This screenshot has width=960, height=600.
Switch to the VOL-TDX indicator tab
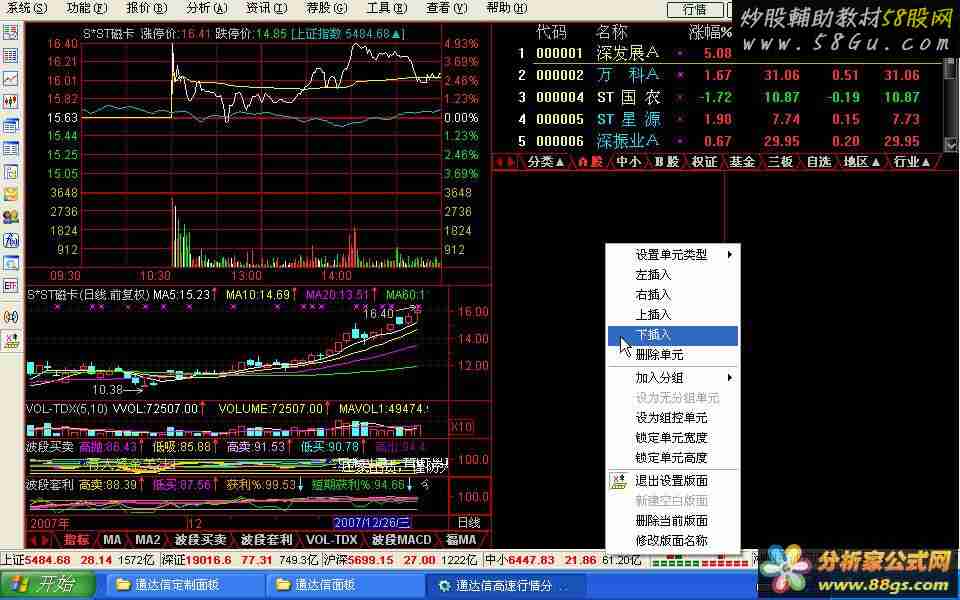tap(332, 540)
